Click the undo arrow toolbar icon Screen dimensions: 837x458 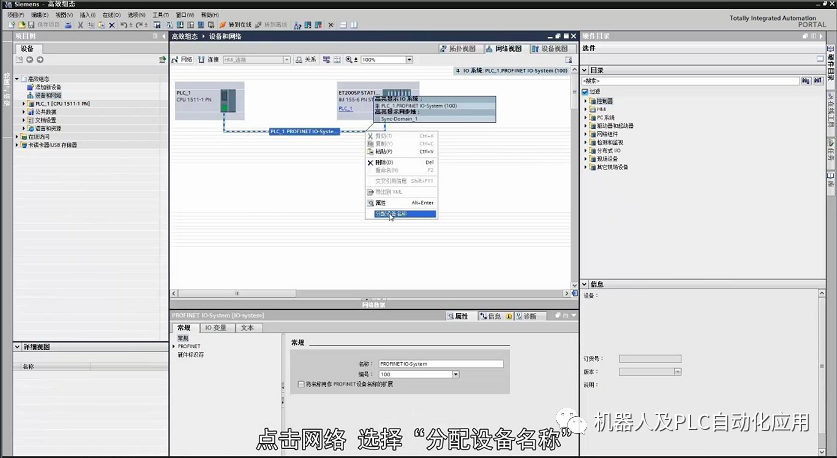click(x=124, y=25)
